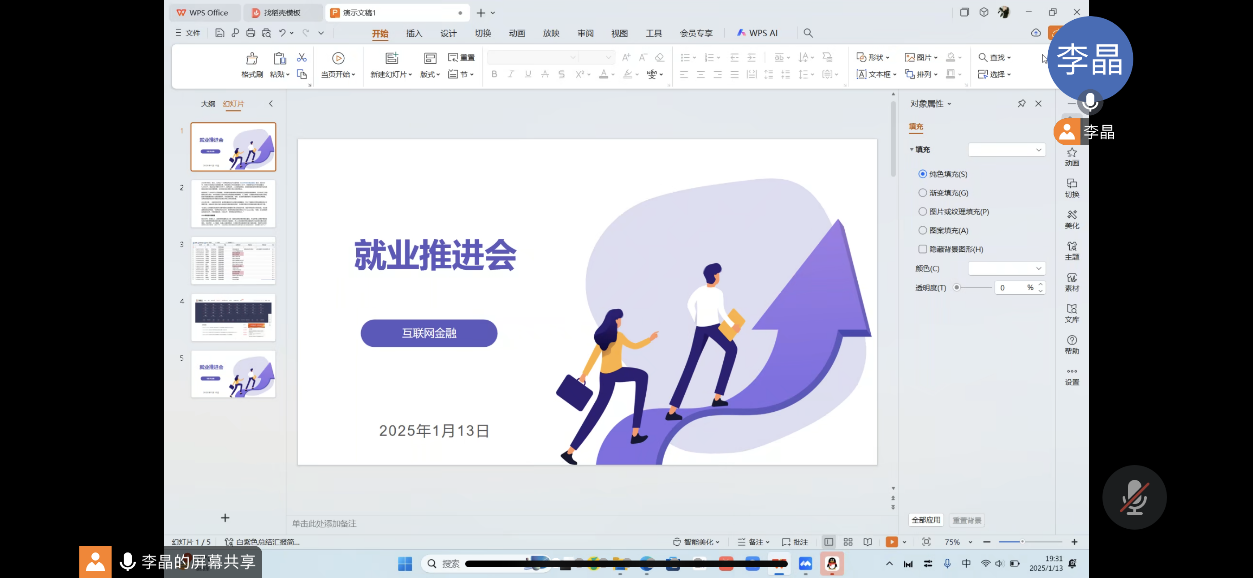The height and width of the screenshot is (578, 1253).
Task: Check 隐藏背景图形(H) checkbox
Action: 923,249
